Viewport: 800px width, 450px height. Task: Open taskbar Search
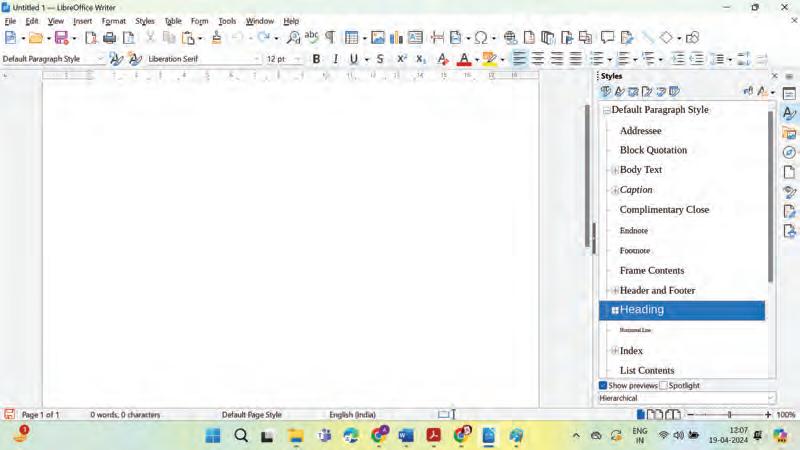[241, 436]
